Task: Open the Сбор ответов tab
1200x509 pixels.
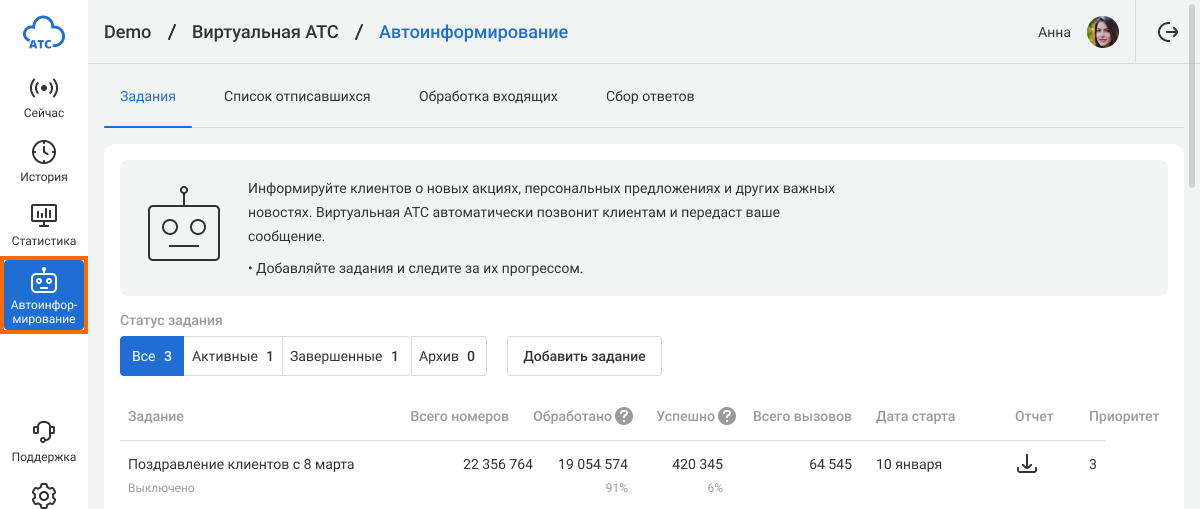Action: pyautogui.click(x=650, y=97)
